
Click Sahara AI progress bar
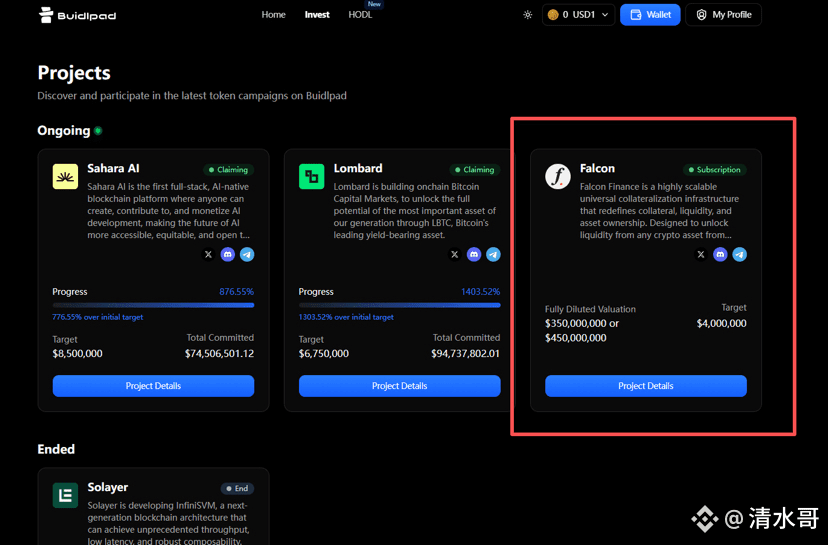[x=153, y=305]
